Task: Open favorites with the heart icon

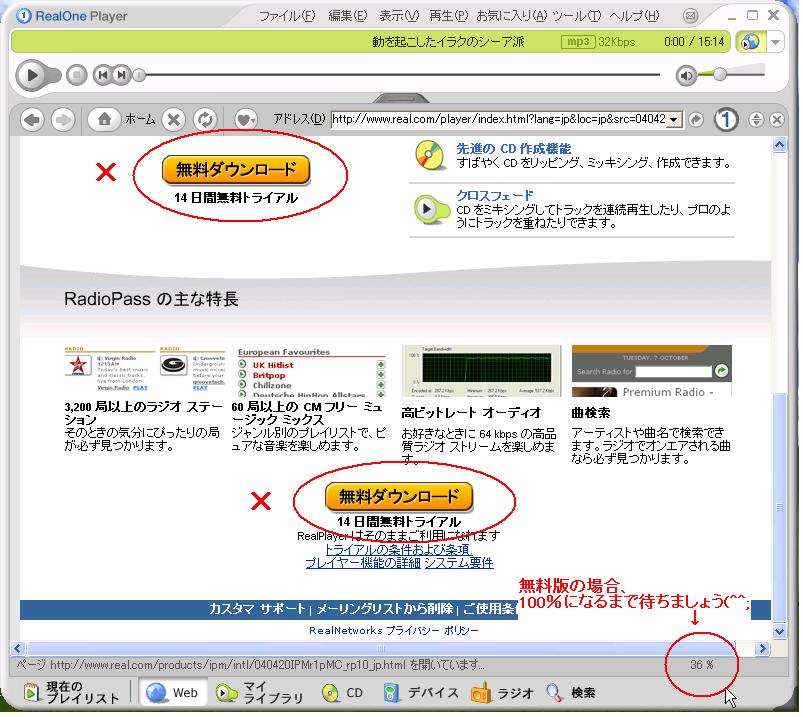Action: [x=245, y=120]
